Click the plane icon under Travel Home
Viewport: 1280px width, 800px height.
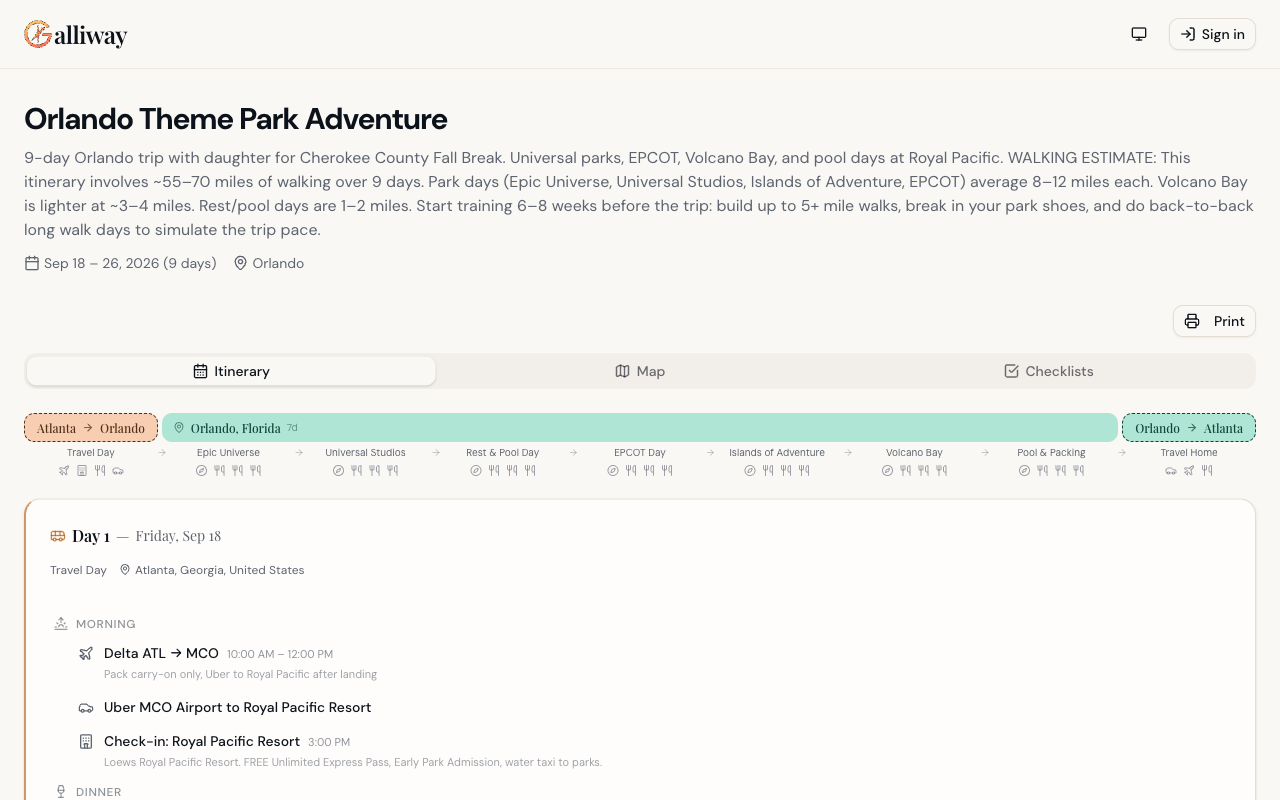(1189, 470)
